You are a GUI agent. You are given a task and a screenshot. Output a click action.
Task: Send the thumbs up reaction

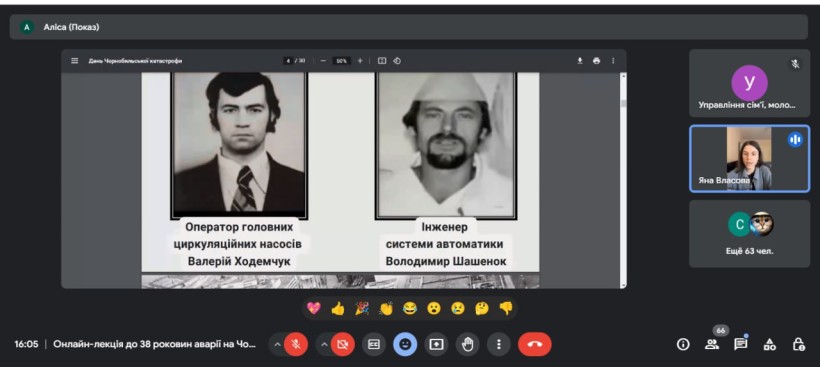pyautogui.click(x=338, y=309)
